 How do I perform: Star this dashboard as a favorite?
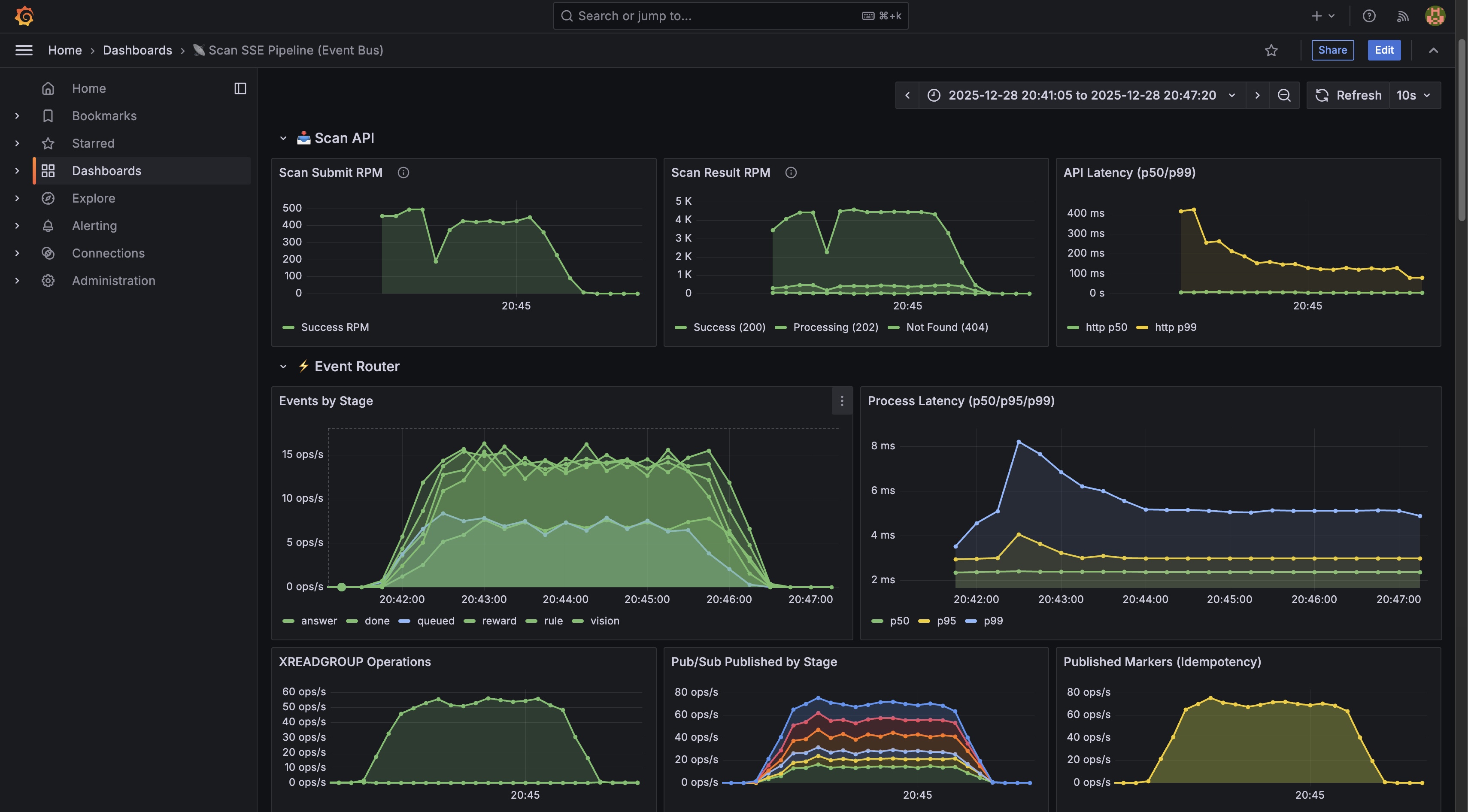1271,50
